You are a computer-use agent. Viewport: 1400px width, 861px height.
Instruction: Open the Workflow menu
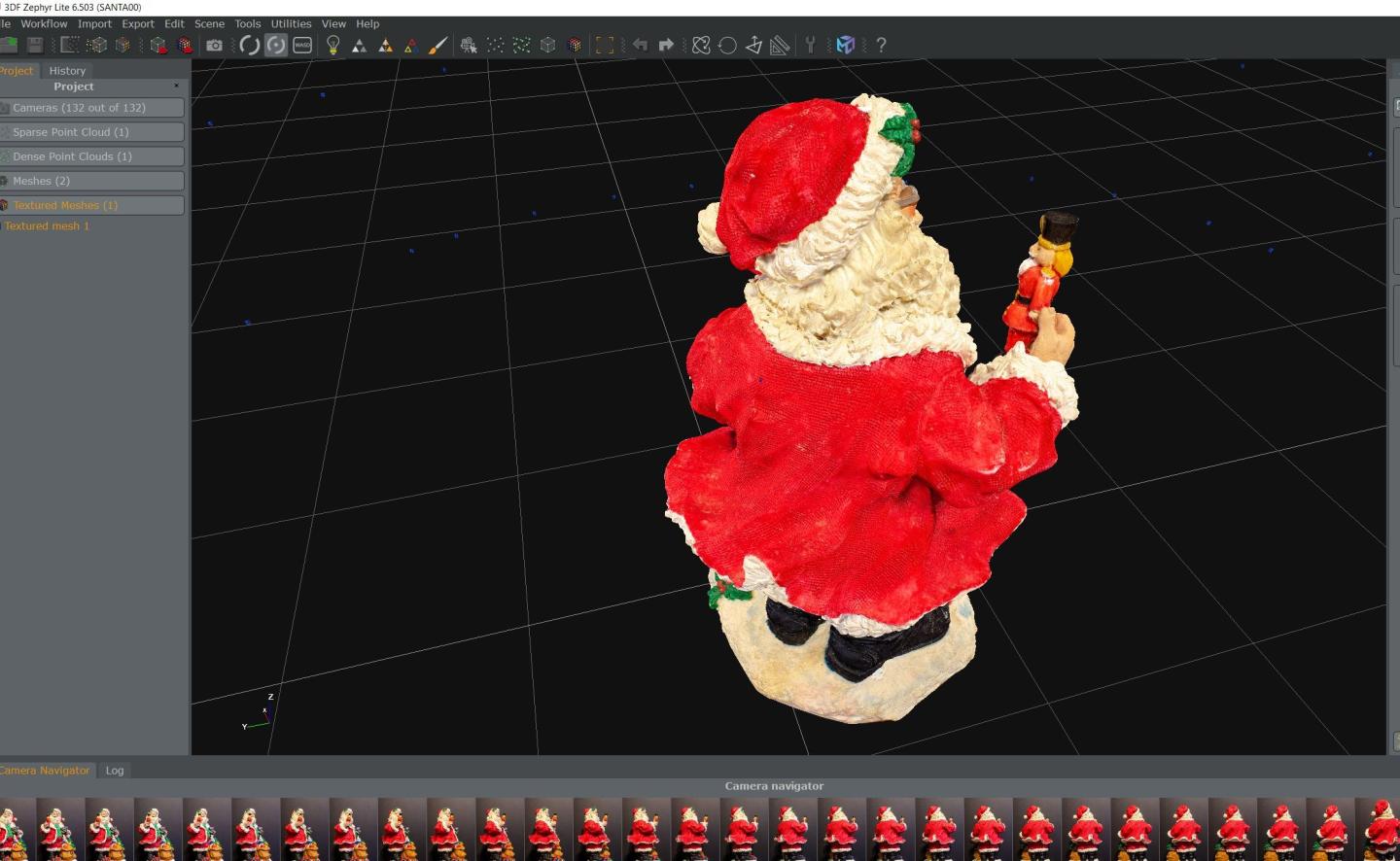(44, 23)
